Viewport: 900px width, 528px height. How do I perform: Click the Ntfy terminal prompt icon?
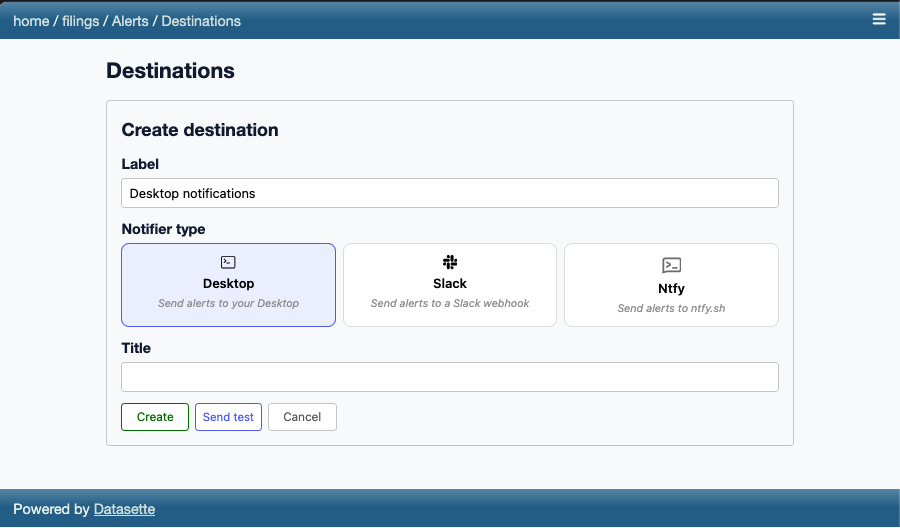click(671, 265)
